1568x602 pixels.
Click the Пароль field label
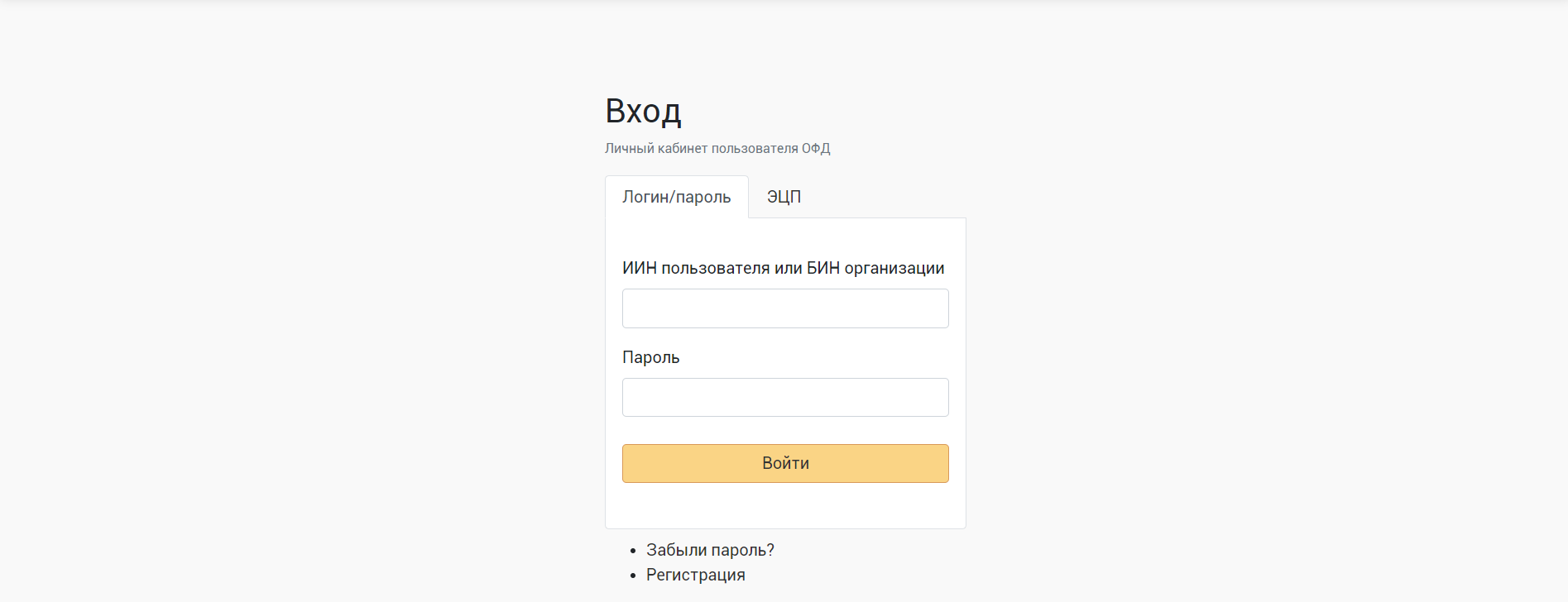(x=650, y=357)
